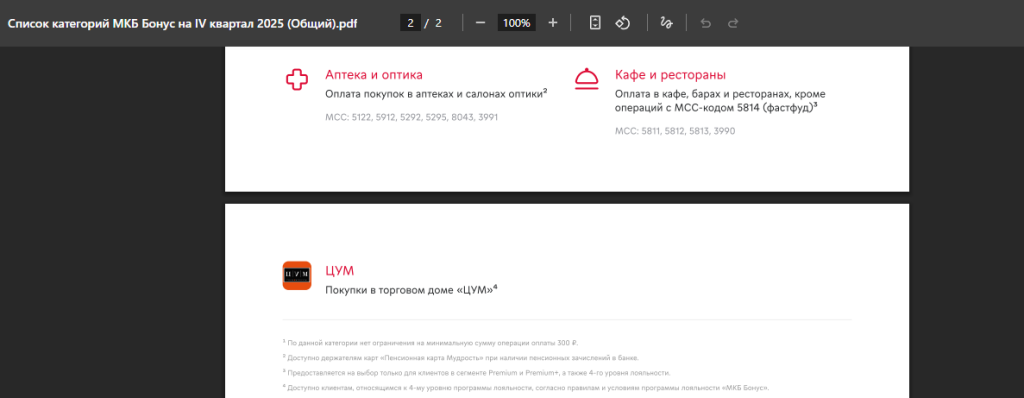
Task: Select footnote about Пенсионная карта Мудрость
Action: tap(460, 357)
